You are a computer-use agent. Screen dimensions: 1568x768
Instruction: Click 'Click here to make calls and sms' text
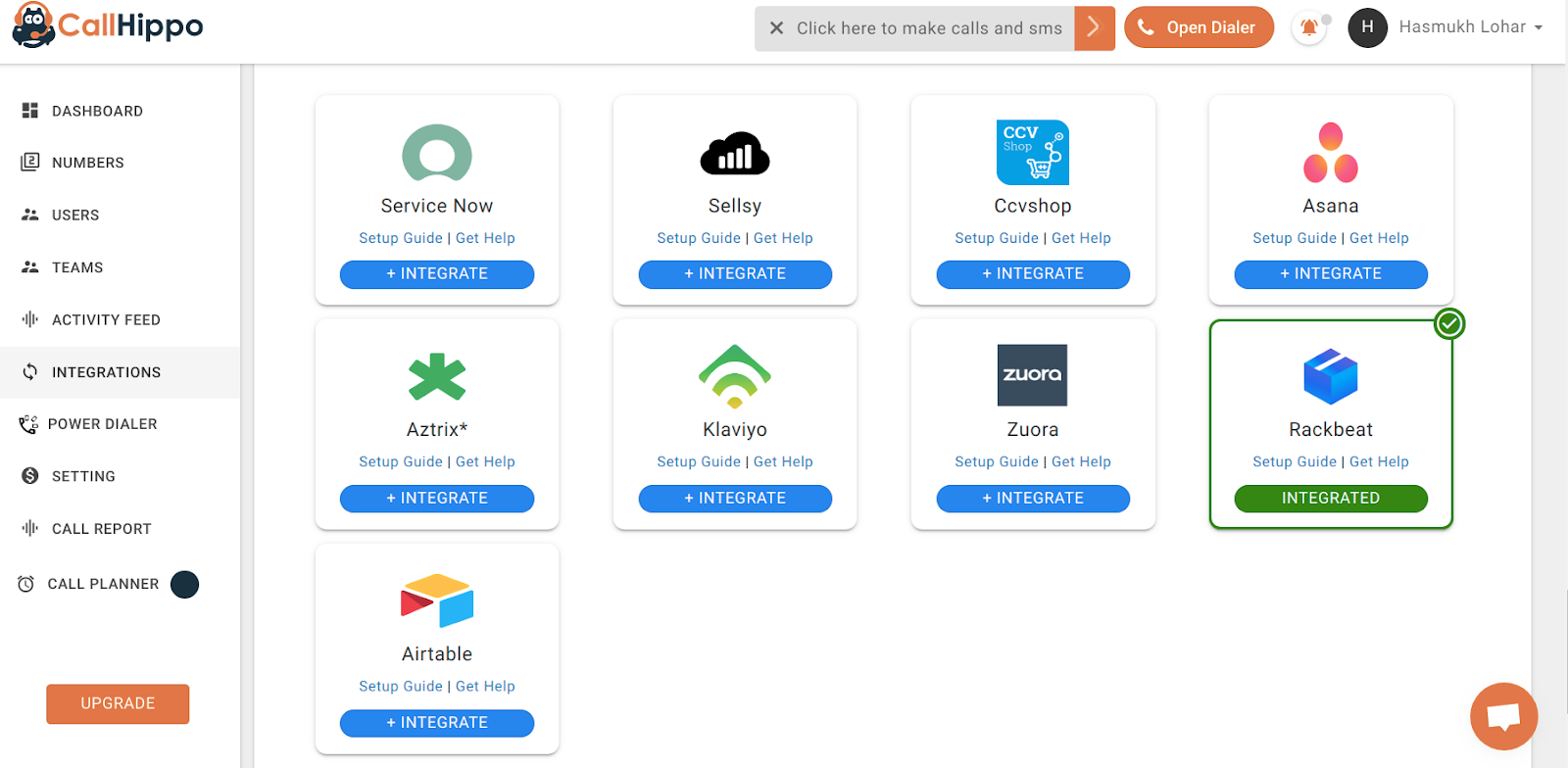(929, 28)
